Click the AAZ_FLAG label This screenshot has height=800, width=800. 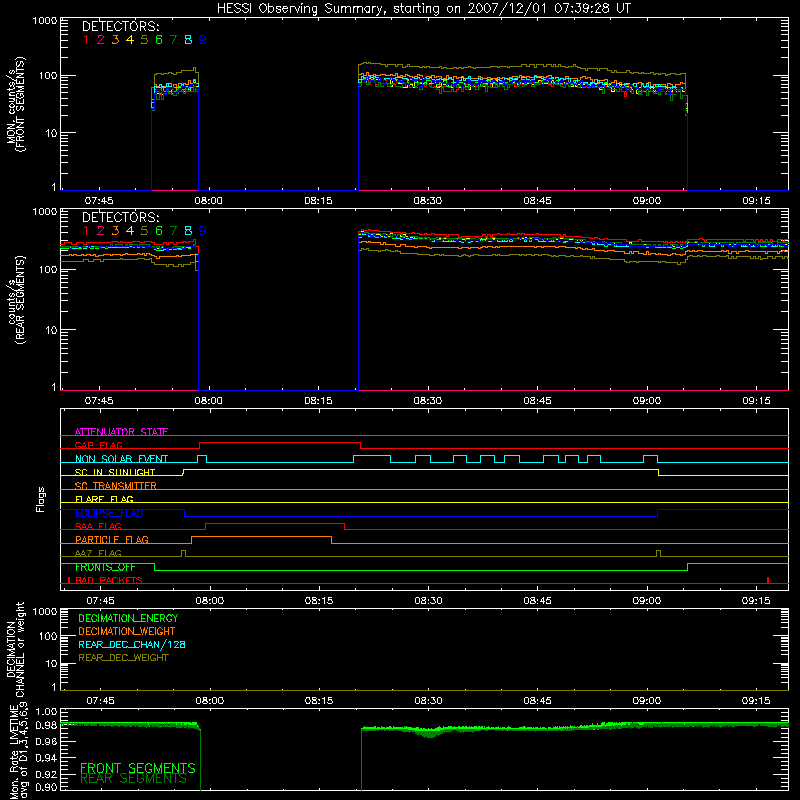pyautogui.click(x=98, y=553)
